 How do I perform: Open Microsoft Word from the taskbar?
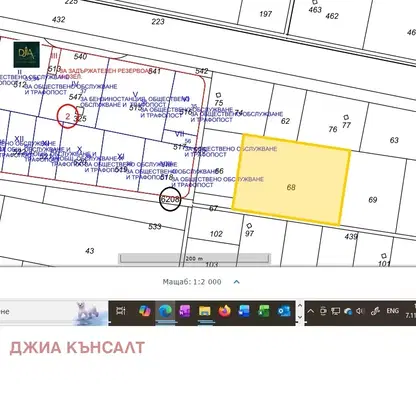(x=244, y=311)
